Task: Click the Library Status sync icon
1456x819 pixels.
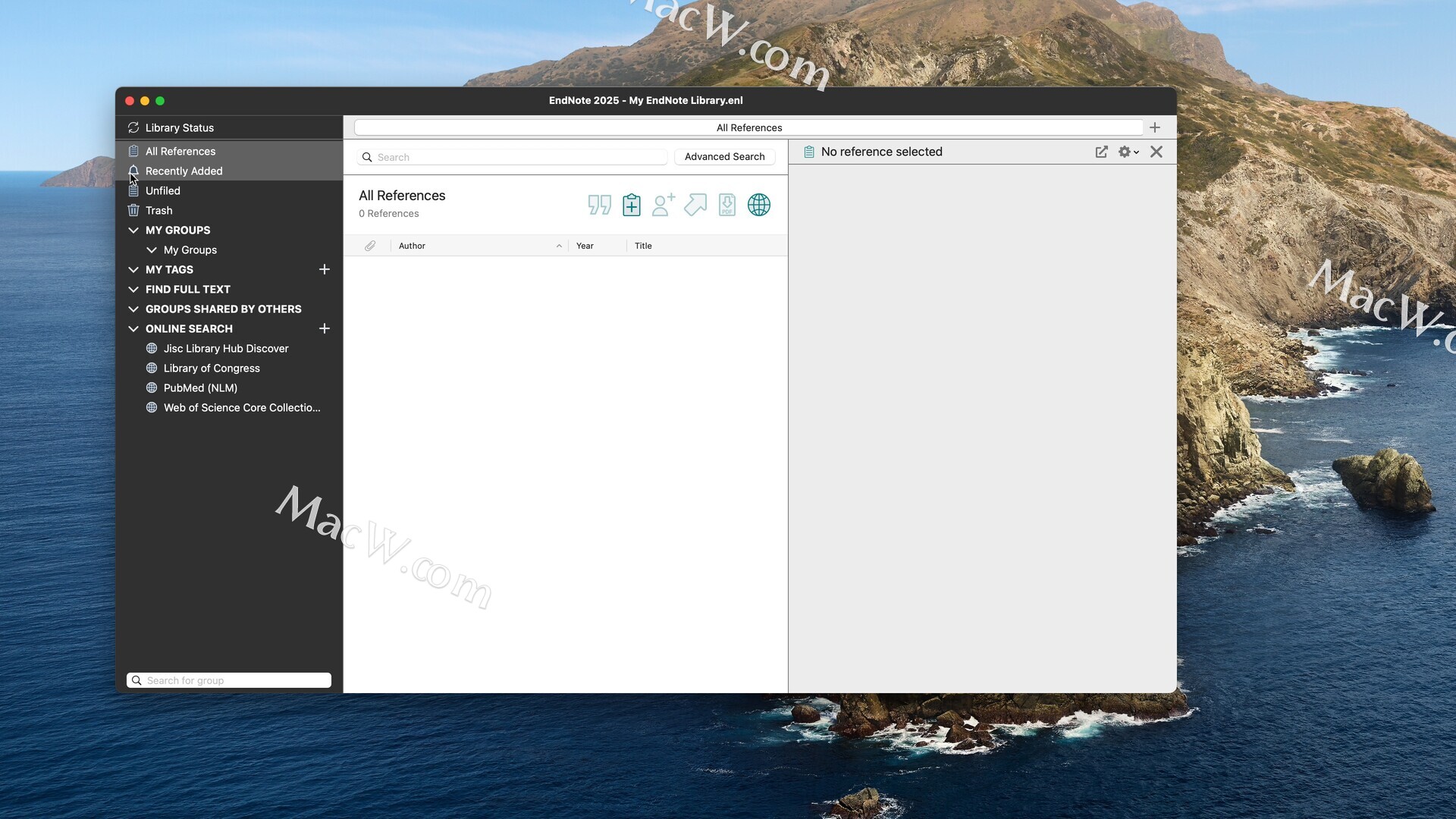Action: click(x=133, y=127)
